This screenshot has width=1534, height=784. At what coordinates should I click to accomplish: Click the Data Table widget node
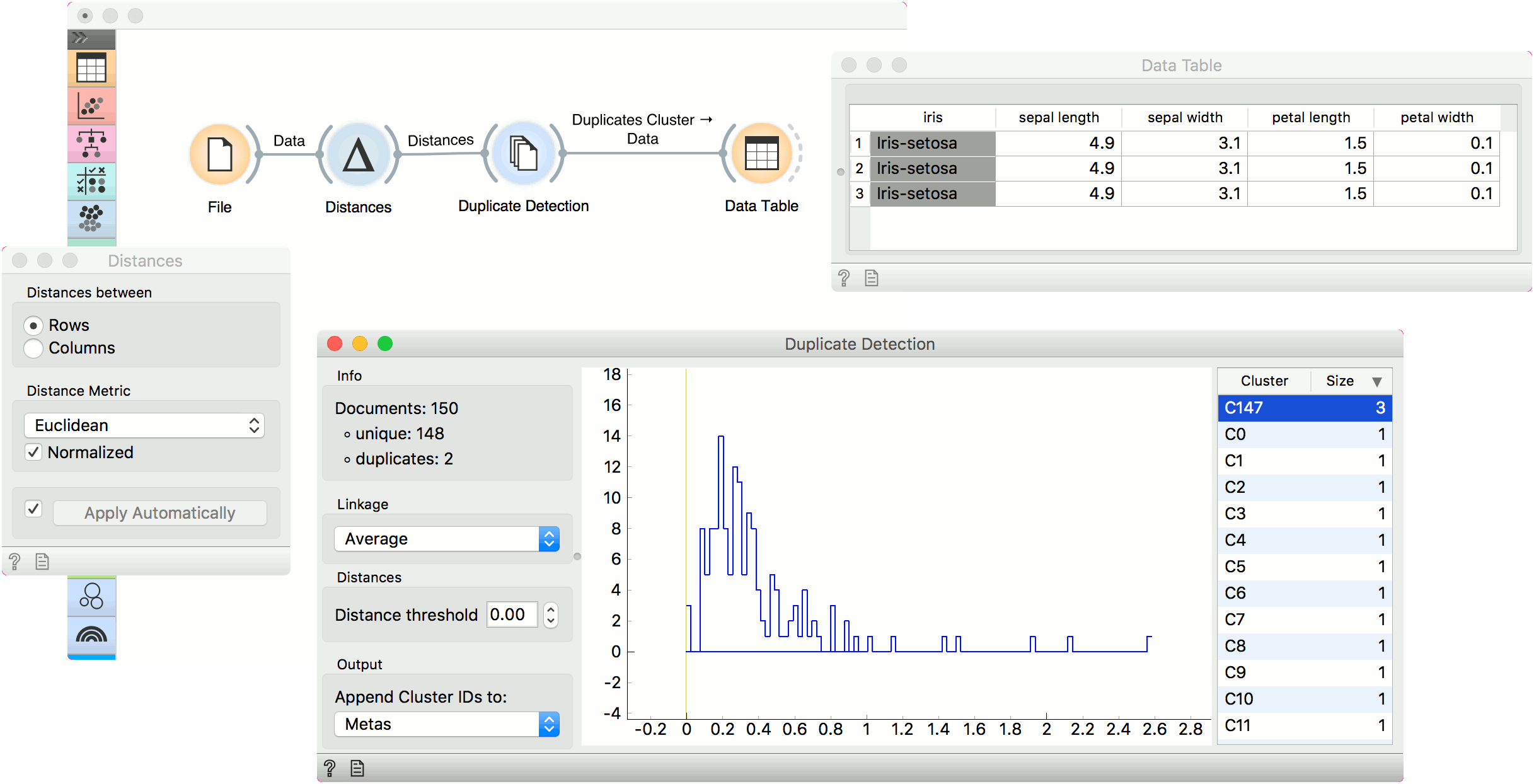point(761,154)
